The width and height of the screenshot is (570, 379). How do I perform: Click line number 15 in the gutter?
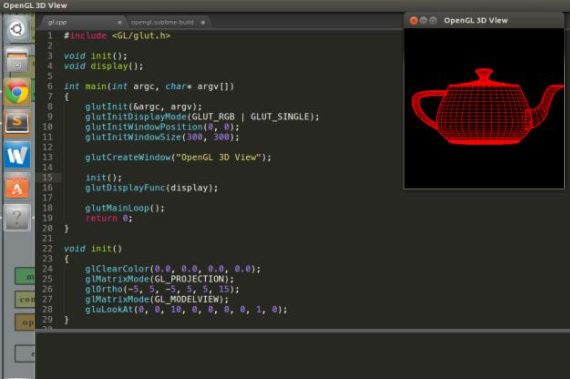coord(48,178)
